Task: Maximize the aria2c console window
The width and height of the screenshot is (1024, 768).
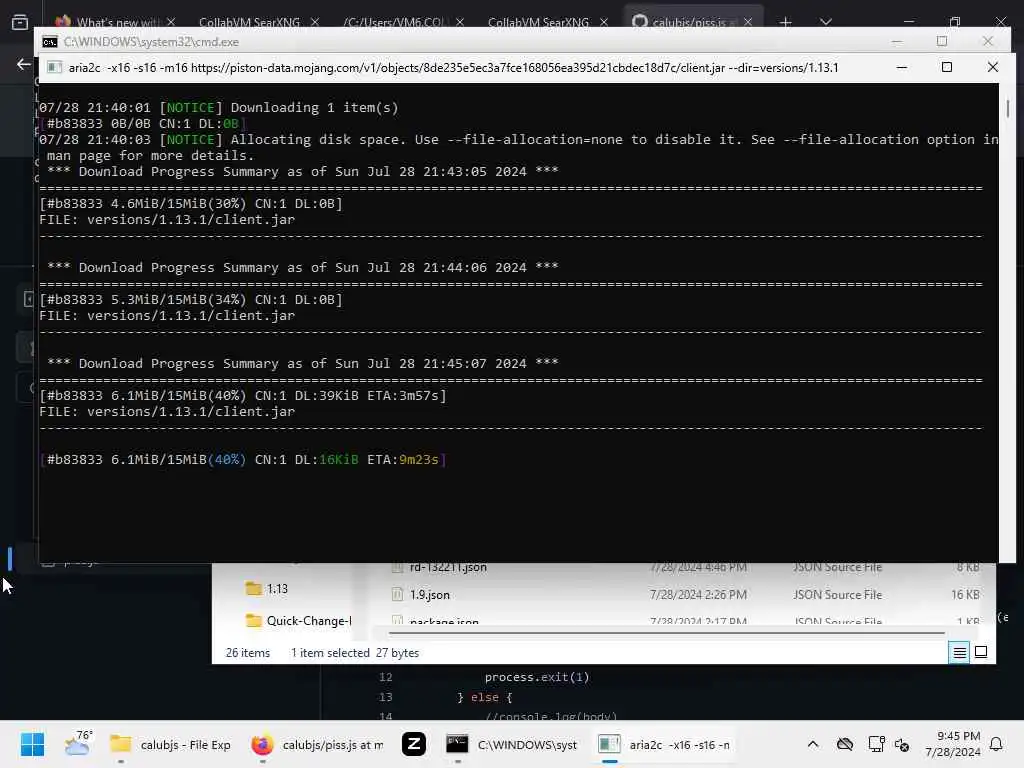Action: pyautogui.click(x=946, y=67)
